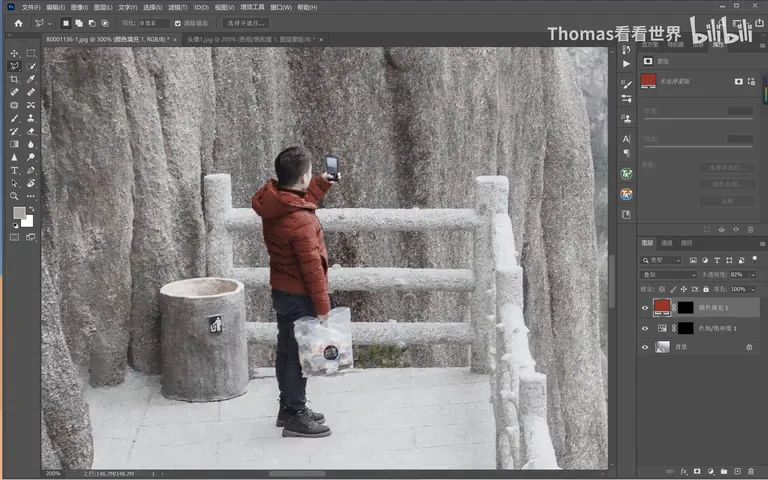Add layer mask at Layers panel bottom
This screenshot has width=768, height=480.
pos(697,471)
